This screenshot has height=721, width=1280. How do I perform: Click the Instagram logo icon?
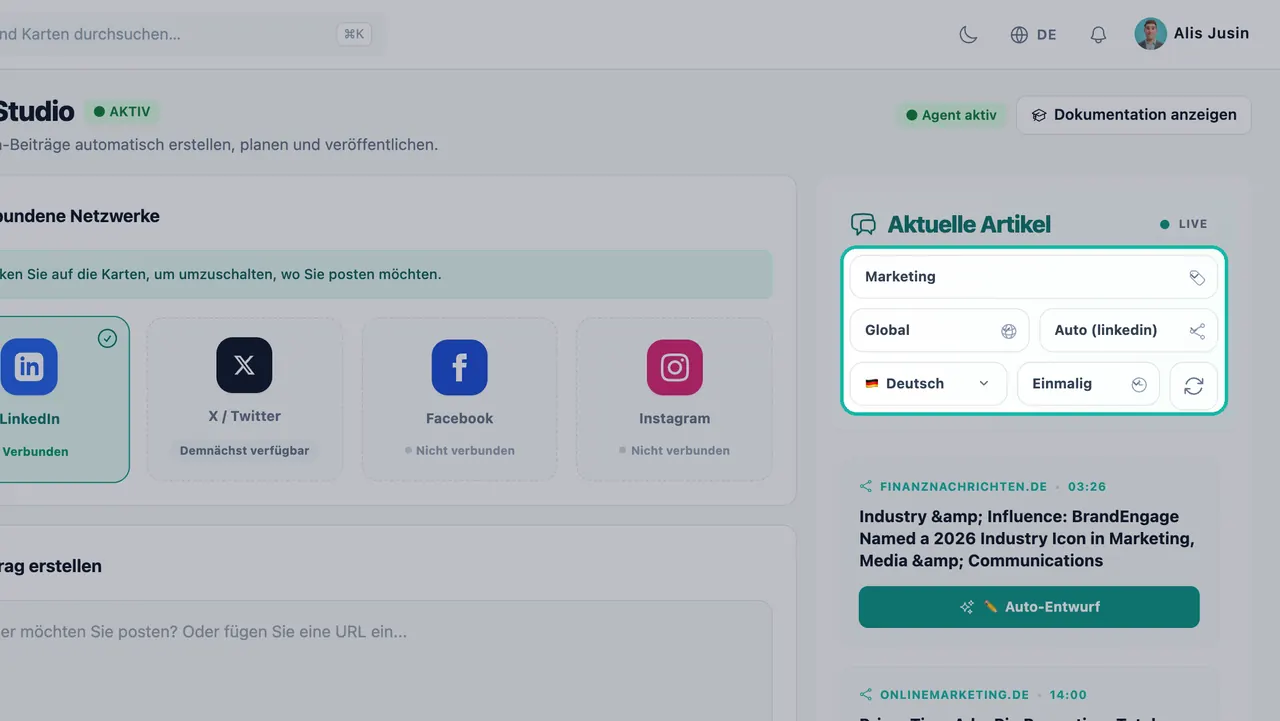tap(674, 367)
